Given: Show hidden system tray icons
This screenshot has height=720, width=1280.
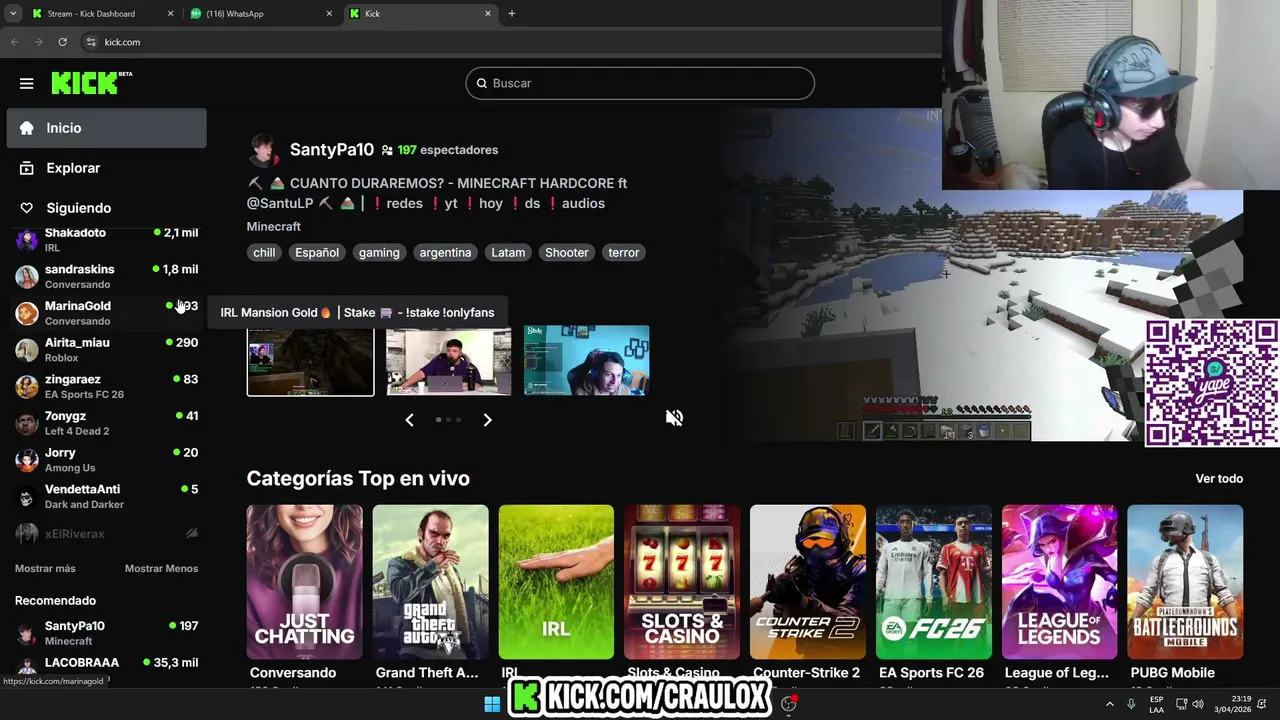Looking at the screenshot, I should 1109,704.
